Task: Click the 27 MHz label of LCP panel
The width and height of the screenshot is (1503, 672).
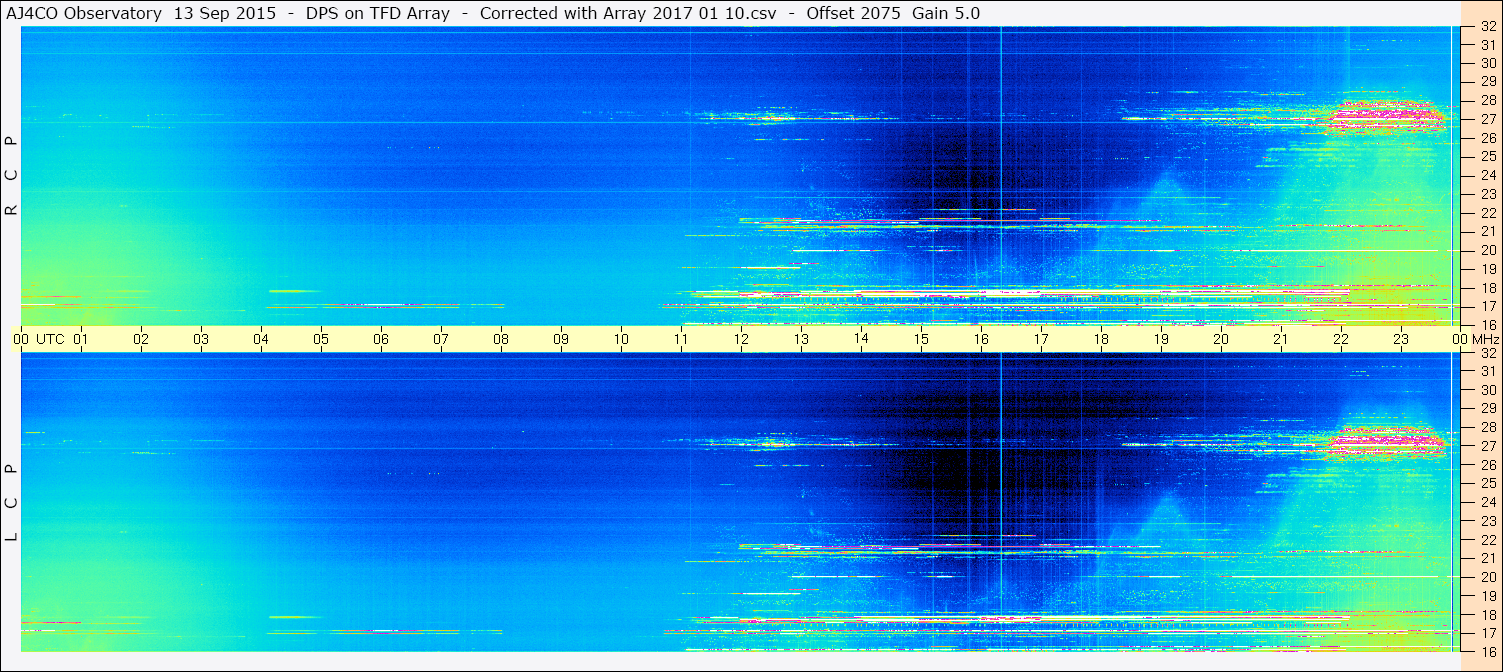Action: (x=1487, y=446)
